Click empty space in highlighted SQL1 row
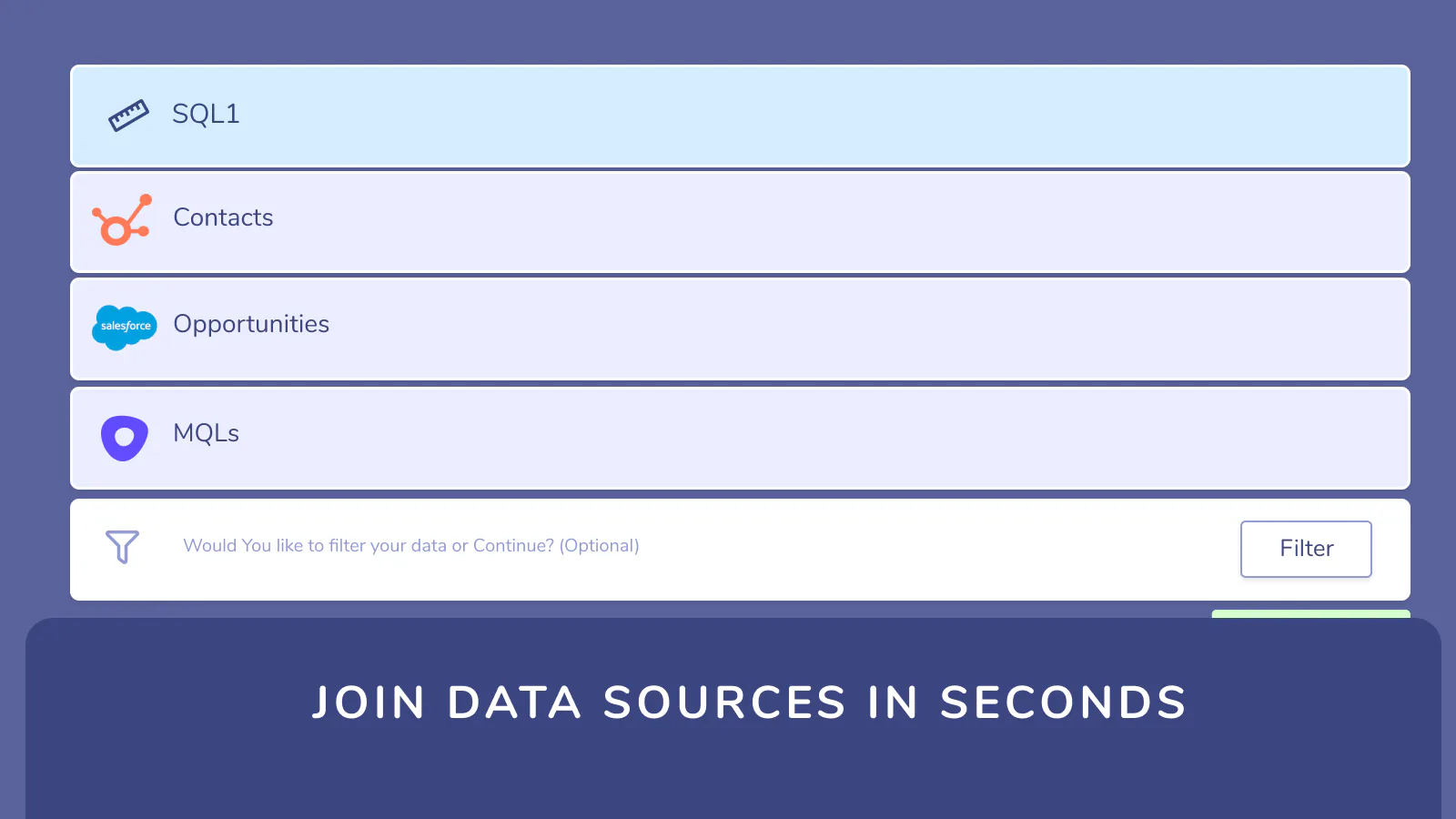This screenshot has width=1456, height=819. click(x=819, y=116)
